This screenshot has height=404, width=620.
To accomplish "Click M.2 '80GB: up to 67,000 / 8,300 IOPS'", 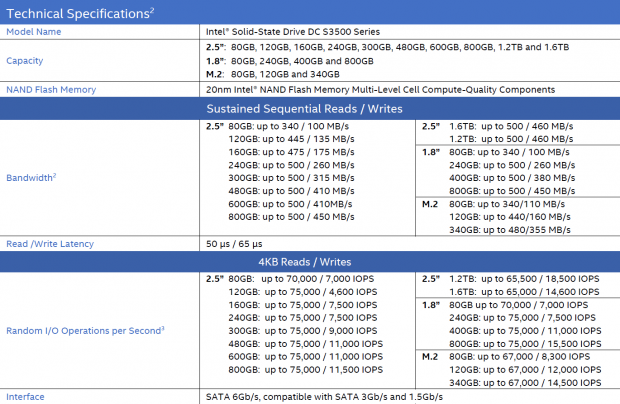I will tap(520, 357).
